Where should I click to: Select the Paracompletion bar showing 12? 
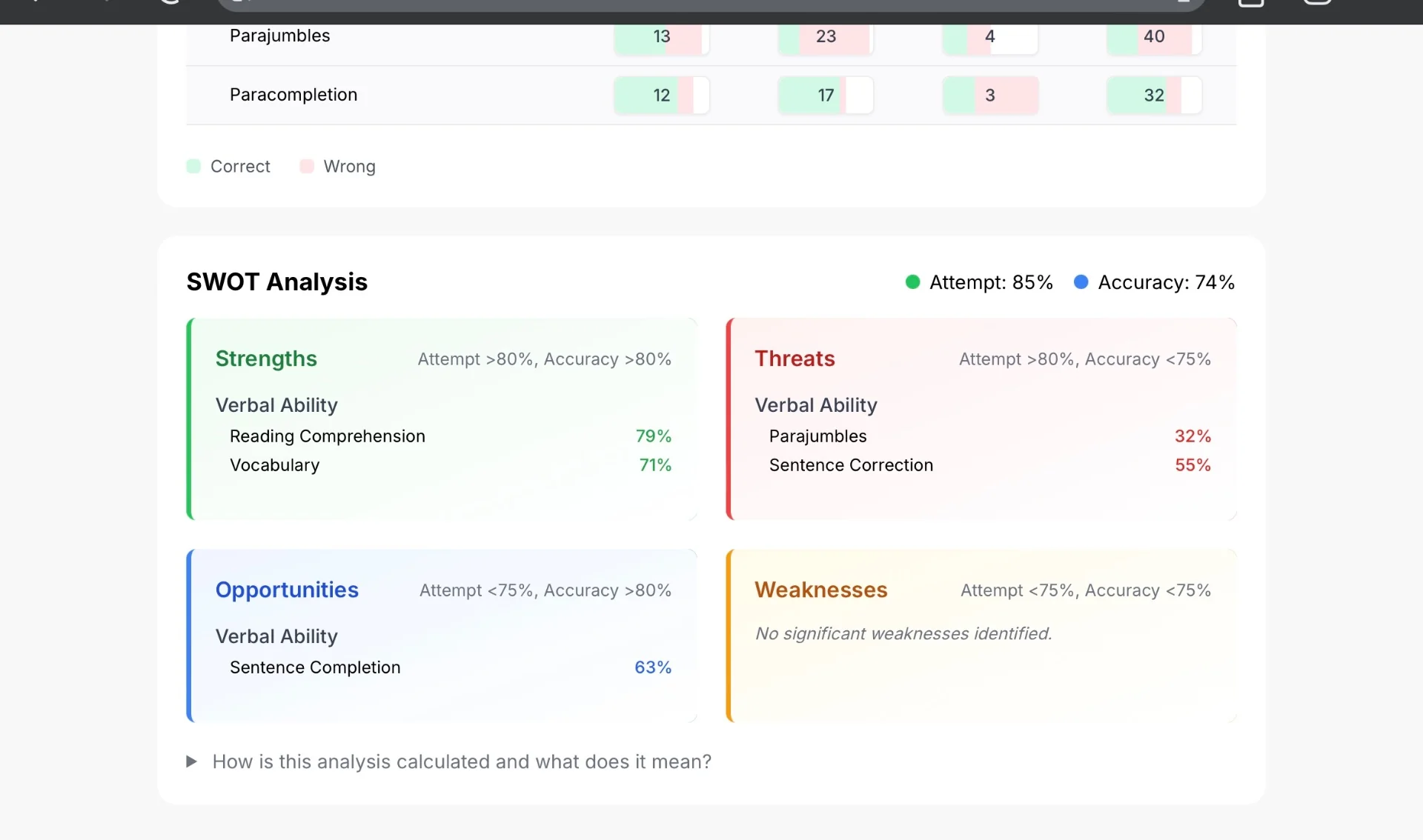[x=661, y=95]
